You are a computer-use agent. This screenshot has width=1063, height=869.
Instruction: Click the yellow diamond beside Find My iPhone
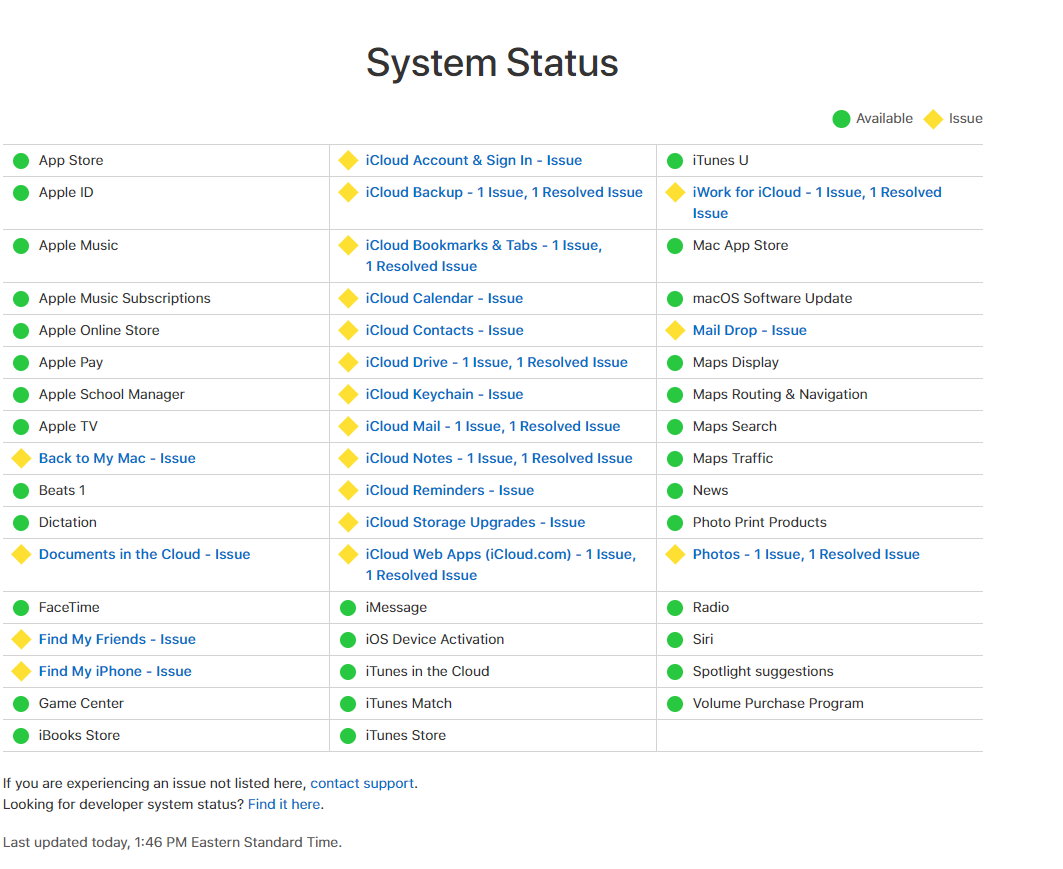click(x=21, y=671)
